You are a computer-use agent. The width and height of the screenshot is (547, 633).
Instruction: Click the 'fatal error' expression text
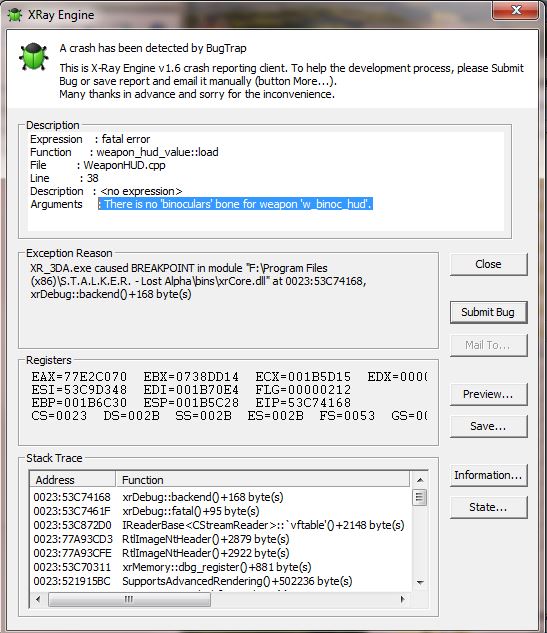click(x=126, y=139)
